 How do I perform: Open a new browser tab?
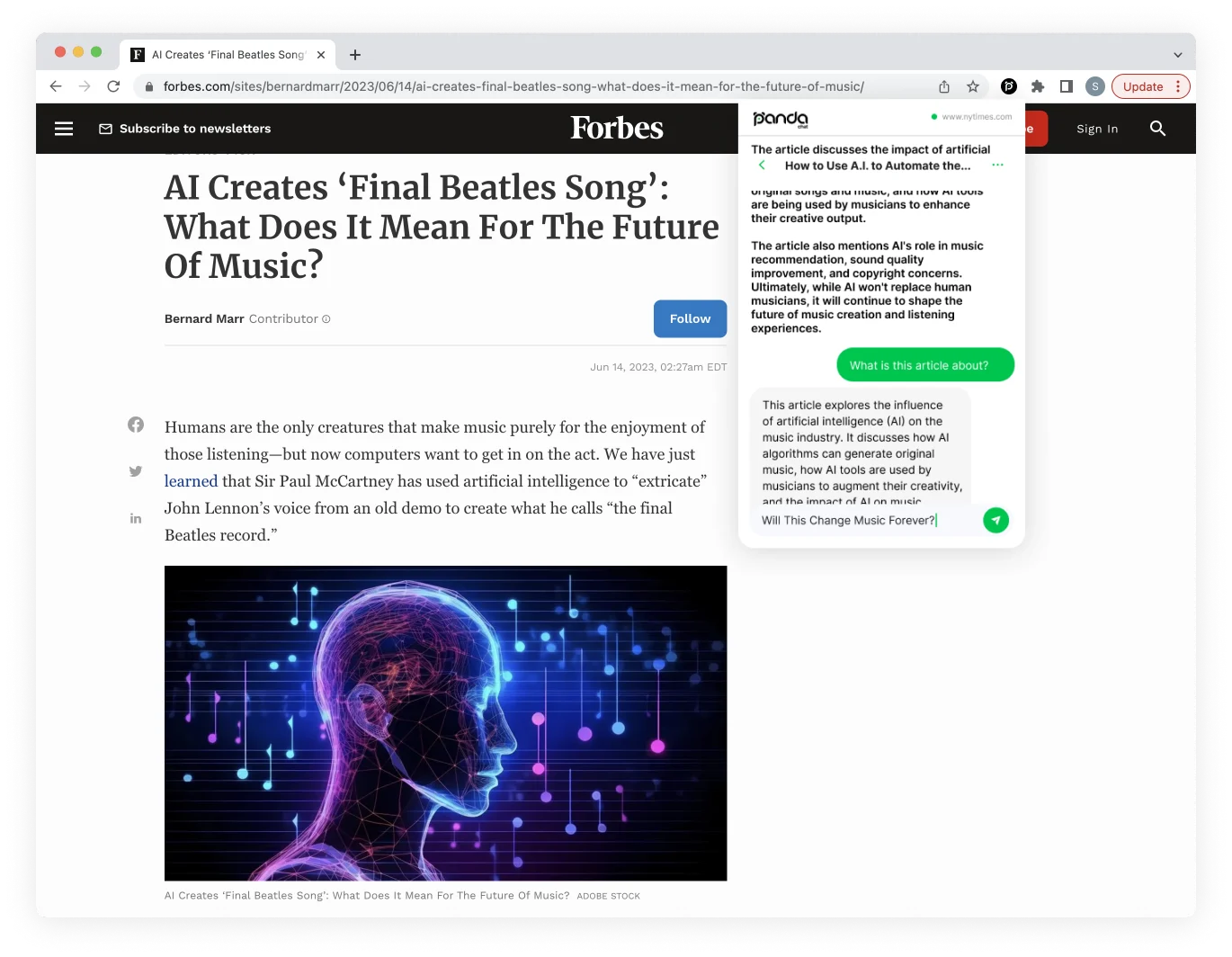[355, 55]
